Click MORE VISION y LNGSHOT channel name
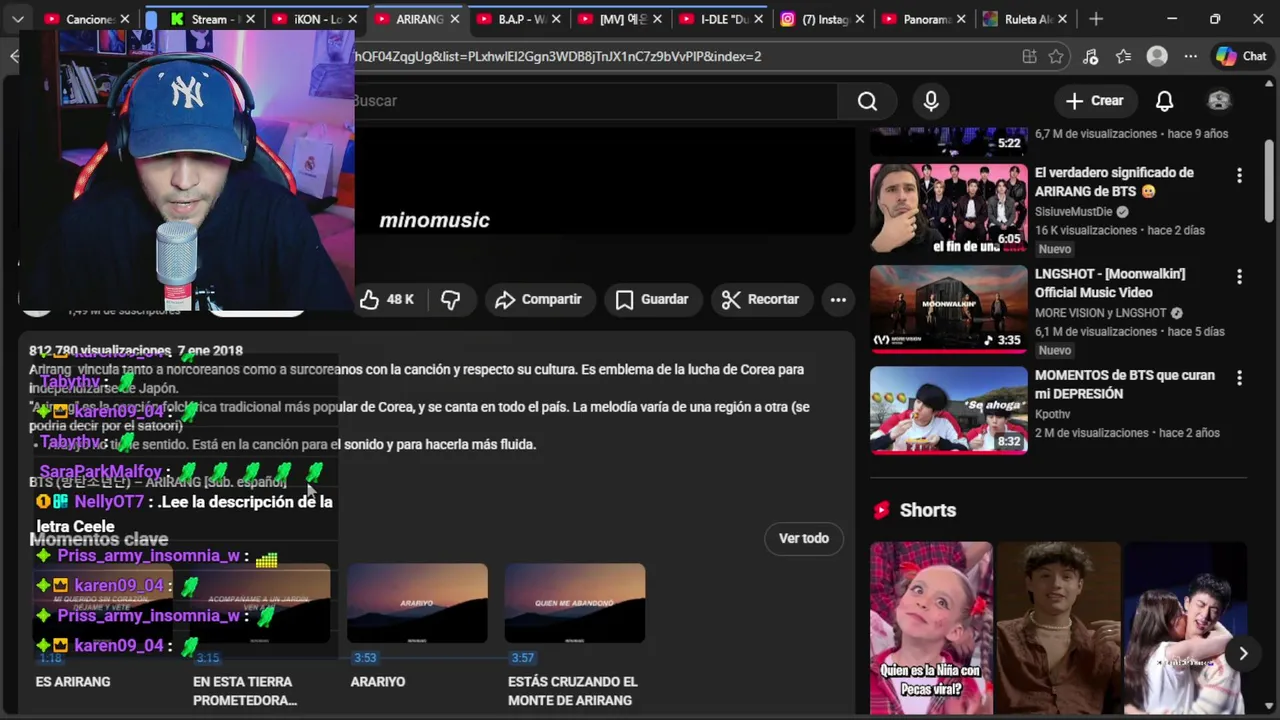The image size is (1280, 720). 1100,313
